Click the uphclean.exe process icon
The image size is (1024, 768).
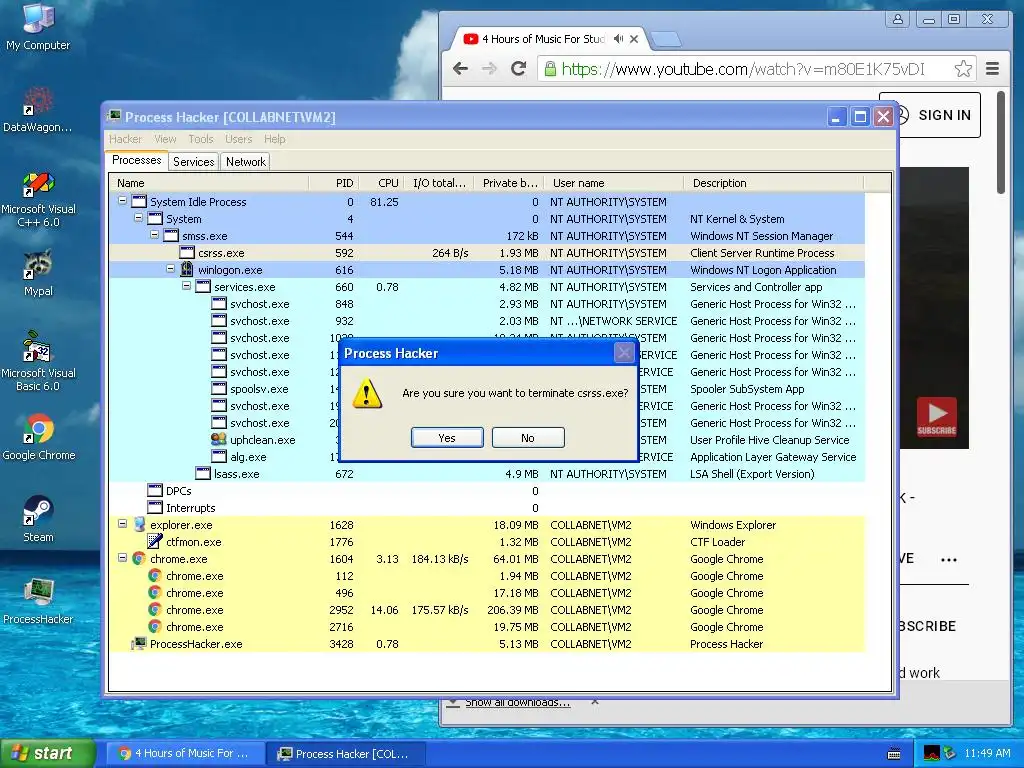tap(219, 440)
